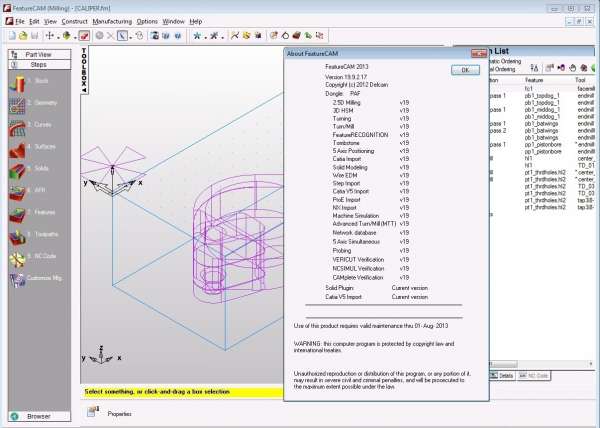Image resolution: width=600 pixels, height=428 pixels.
Task: Select the fc1 feature row
Action: point(543,88)
